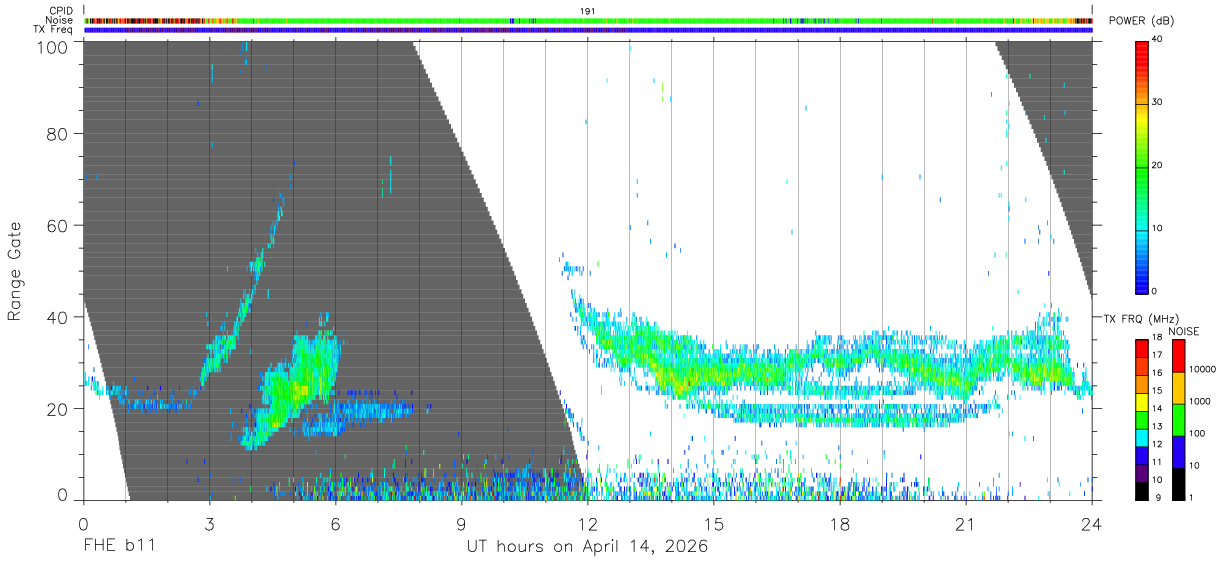The image size is (1228, 567).
Task: Click the yellow 14 MHz swatch in TX FRQ legend
Action: [1141, 402]
